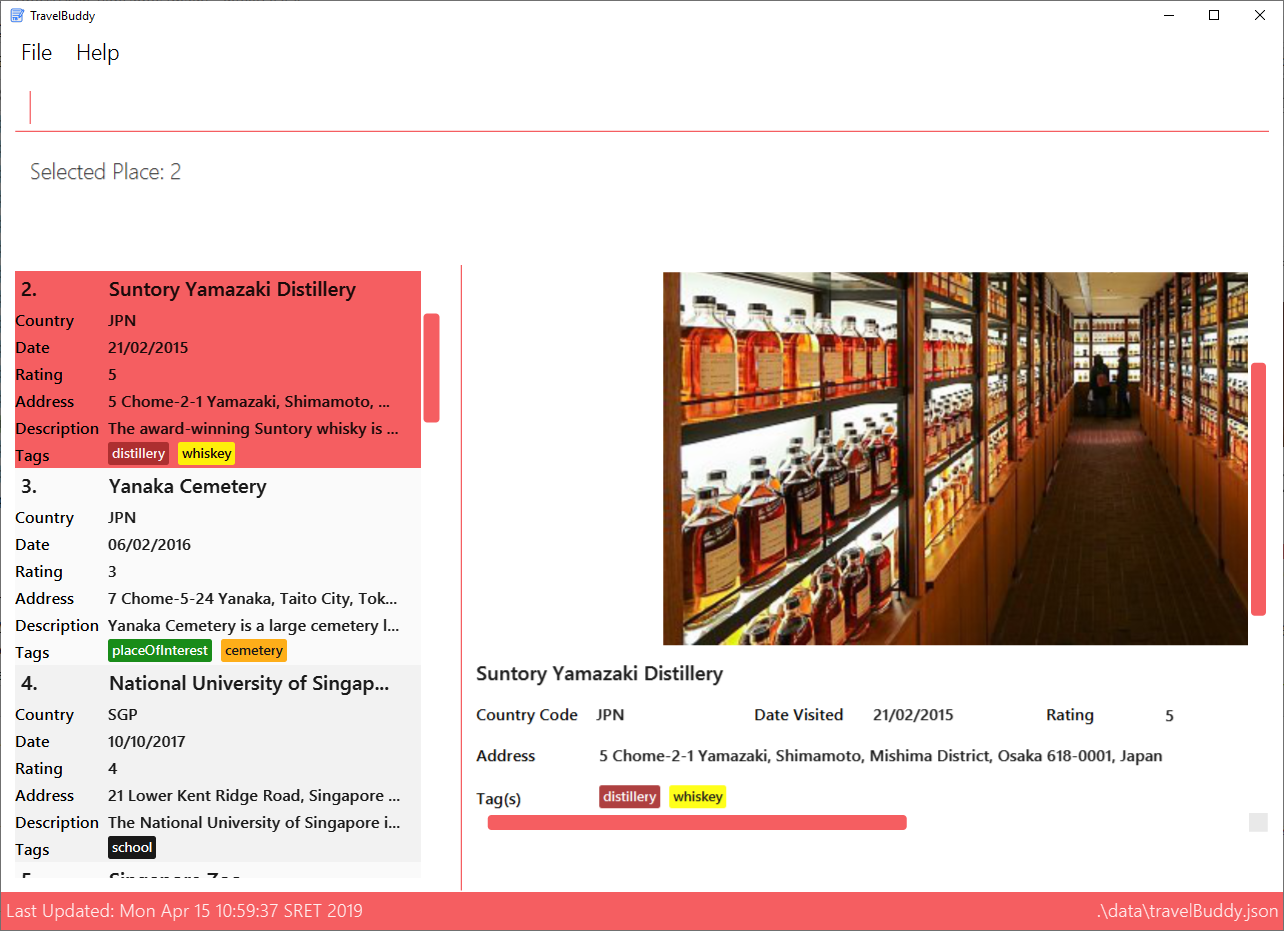This screenshot has width=1284, height=931.
Task: Click the orange cemetery tag
Action: (254, 651)
